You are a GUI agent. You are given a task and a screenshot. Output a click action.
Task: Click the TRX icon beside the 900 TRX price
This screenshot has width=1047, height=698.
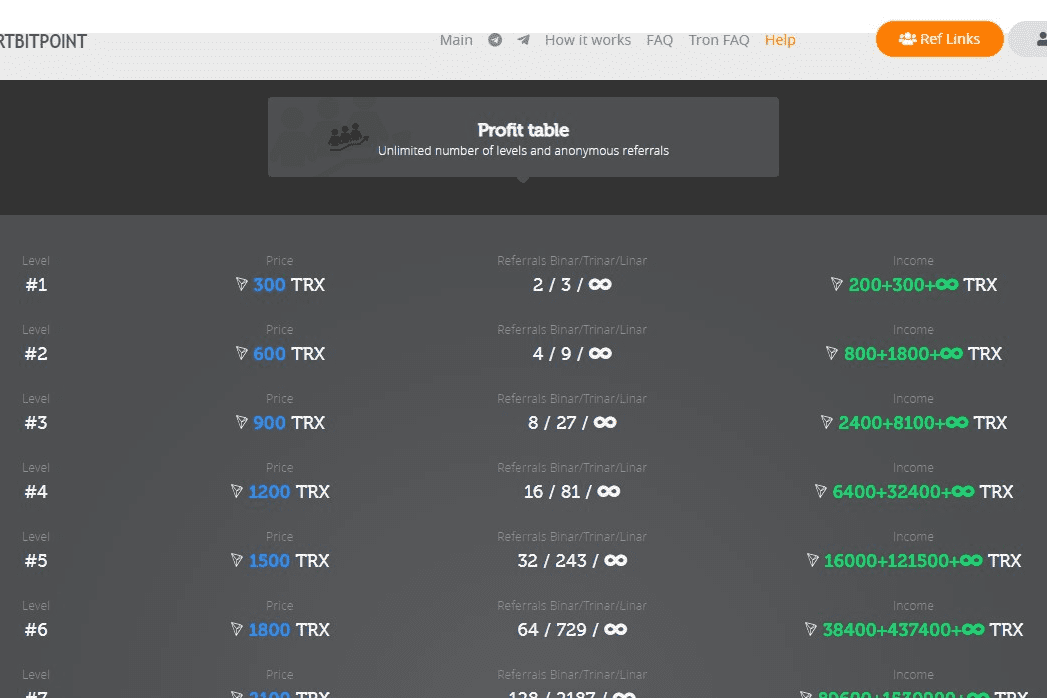[x=241, y=422]
